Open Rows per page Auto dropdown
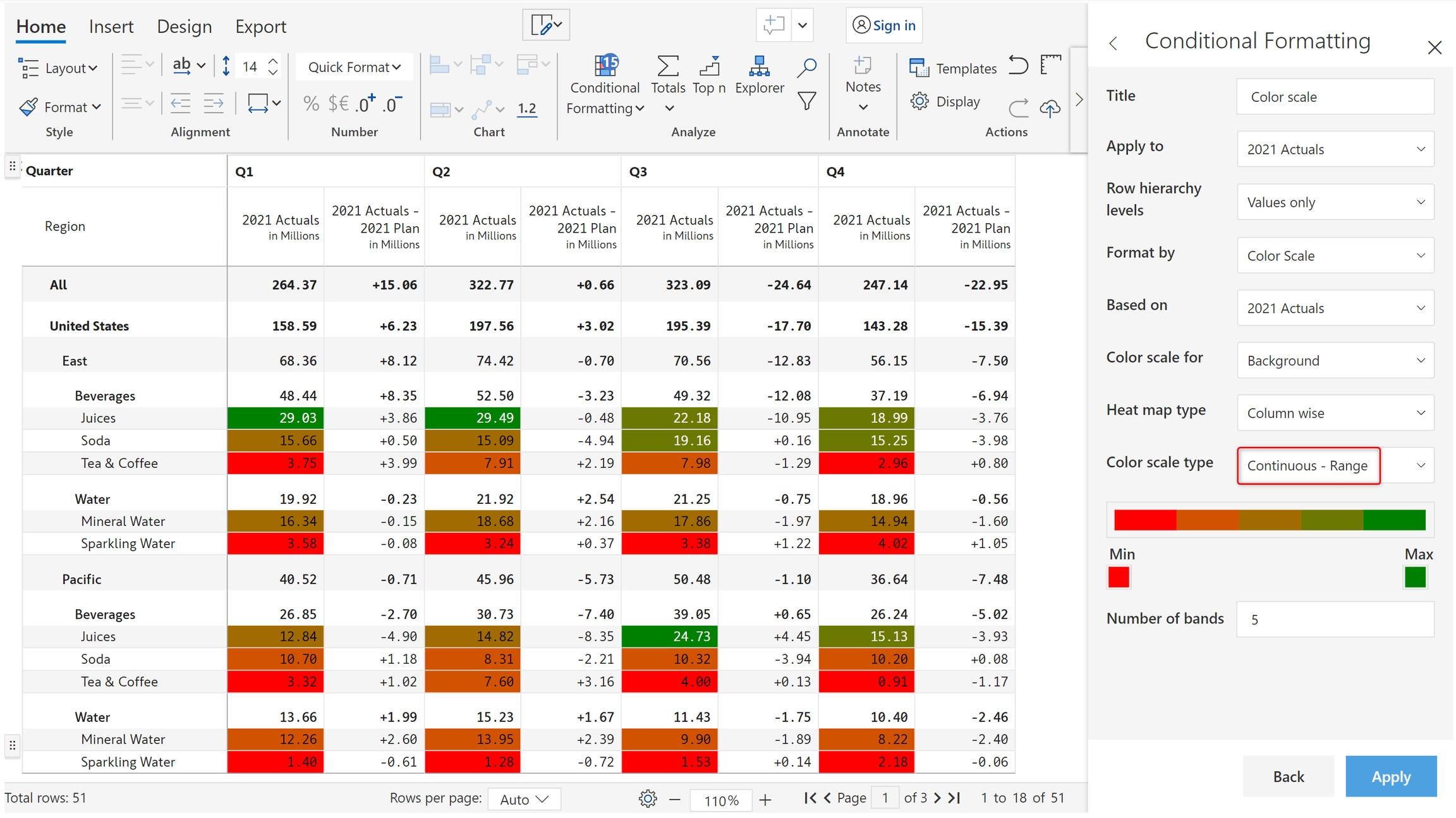Viewport: 1456px width, 818px height. point(523,799)
